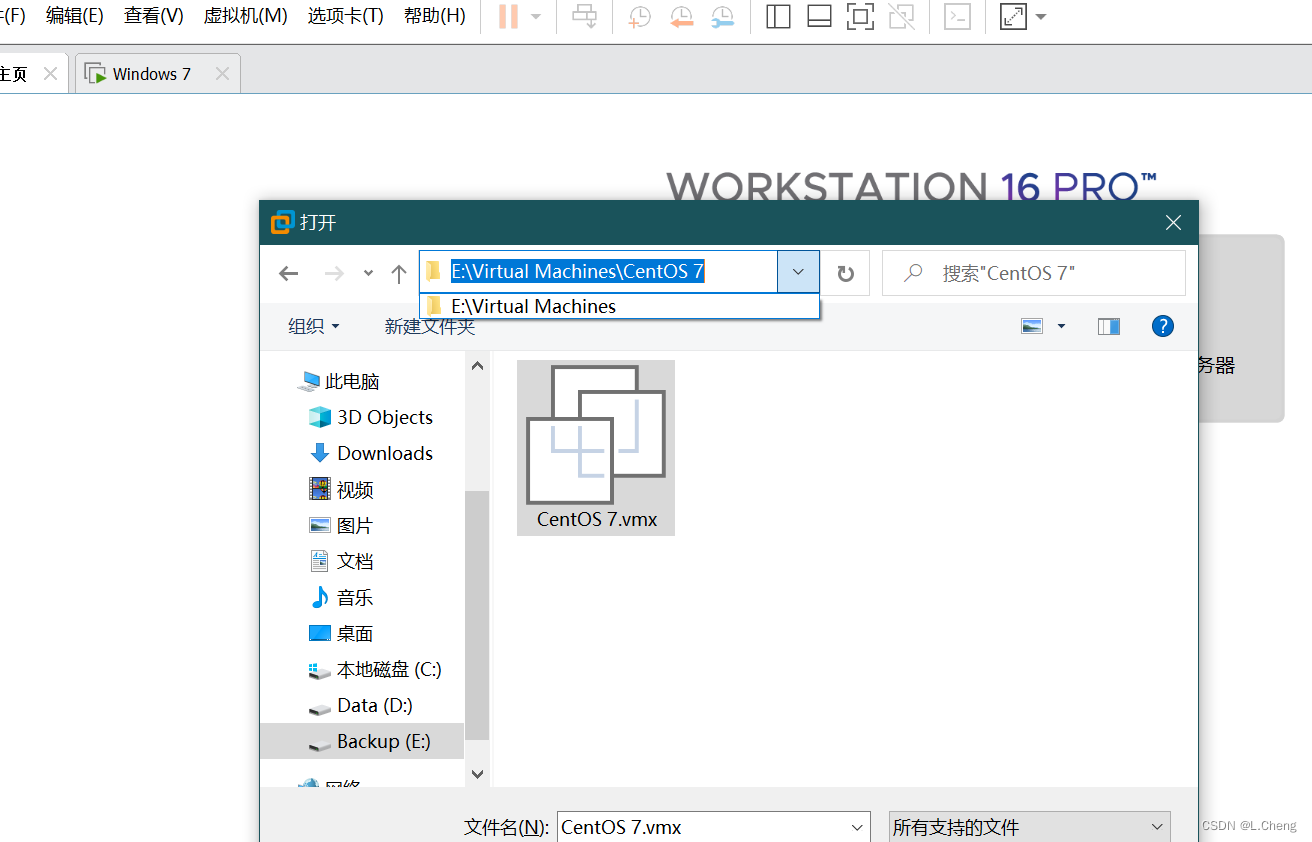Show or hide the thumbnail bar
The width and height of the screenshot is (1312, 842).
(x=819, y=17)
